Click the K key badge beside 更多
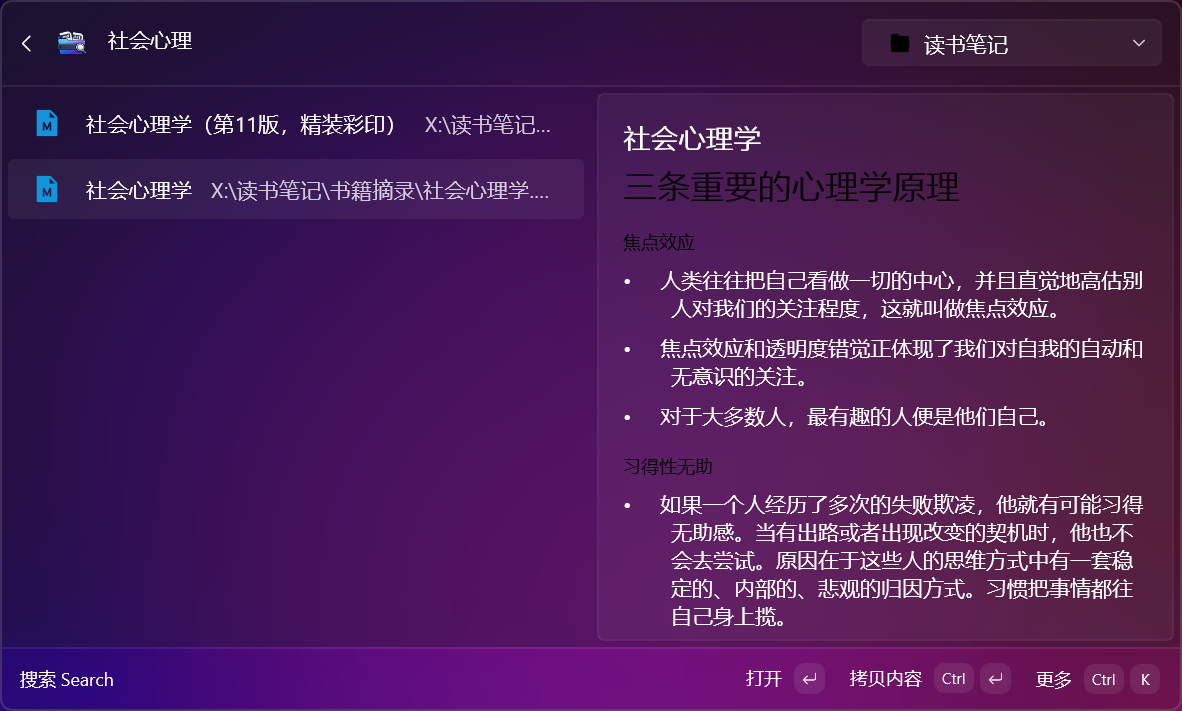 coord(1145,679)
